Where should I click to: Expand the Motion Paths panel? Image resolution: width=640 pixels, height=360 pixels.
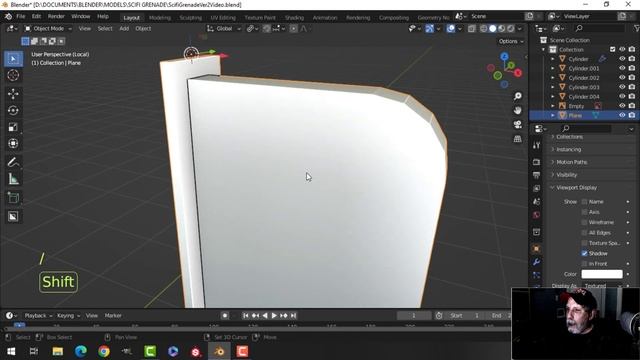pos(571,162)
